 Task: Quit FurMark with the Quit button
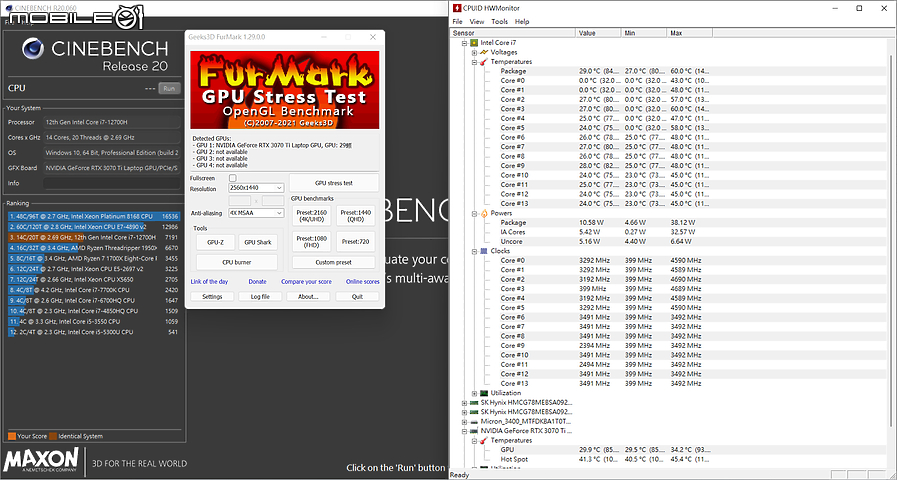[x=357, y=296]
